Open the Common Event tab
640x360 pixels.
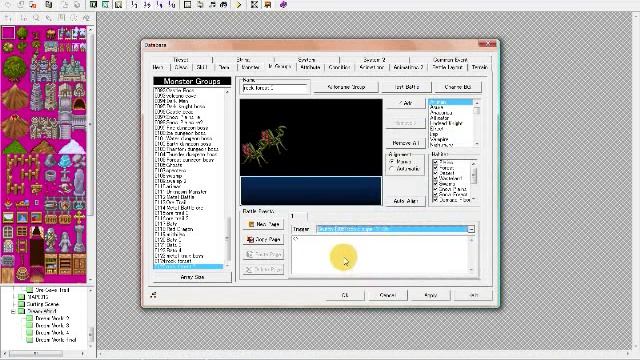point(450,60)
